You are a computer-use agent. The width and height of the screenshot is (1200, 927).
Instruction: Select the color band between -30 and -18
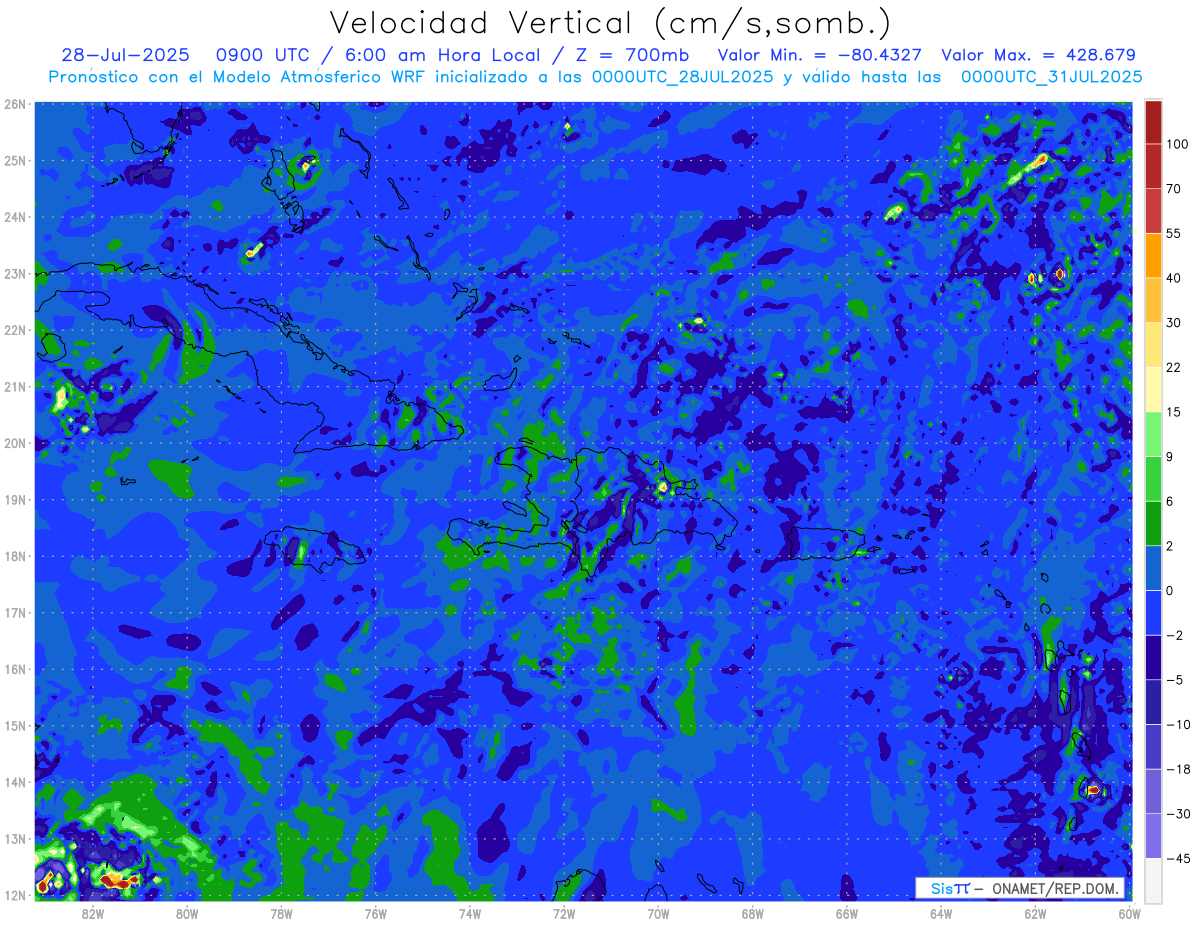1153,790
